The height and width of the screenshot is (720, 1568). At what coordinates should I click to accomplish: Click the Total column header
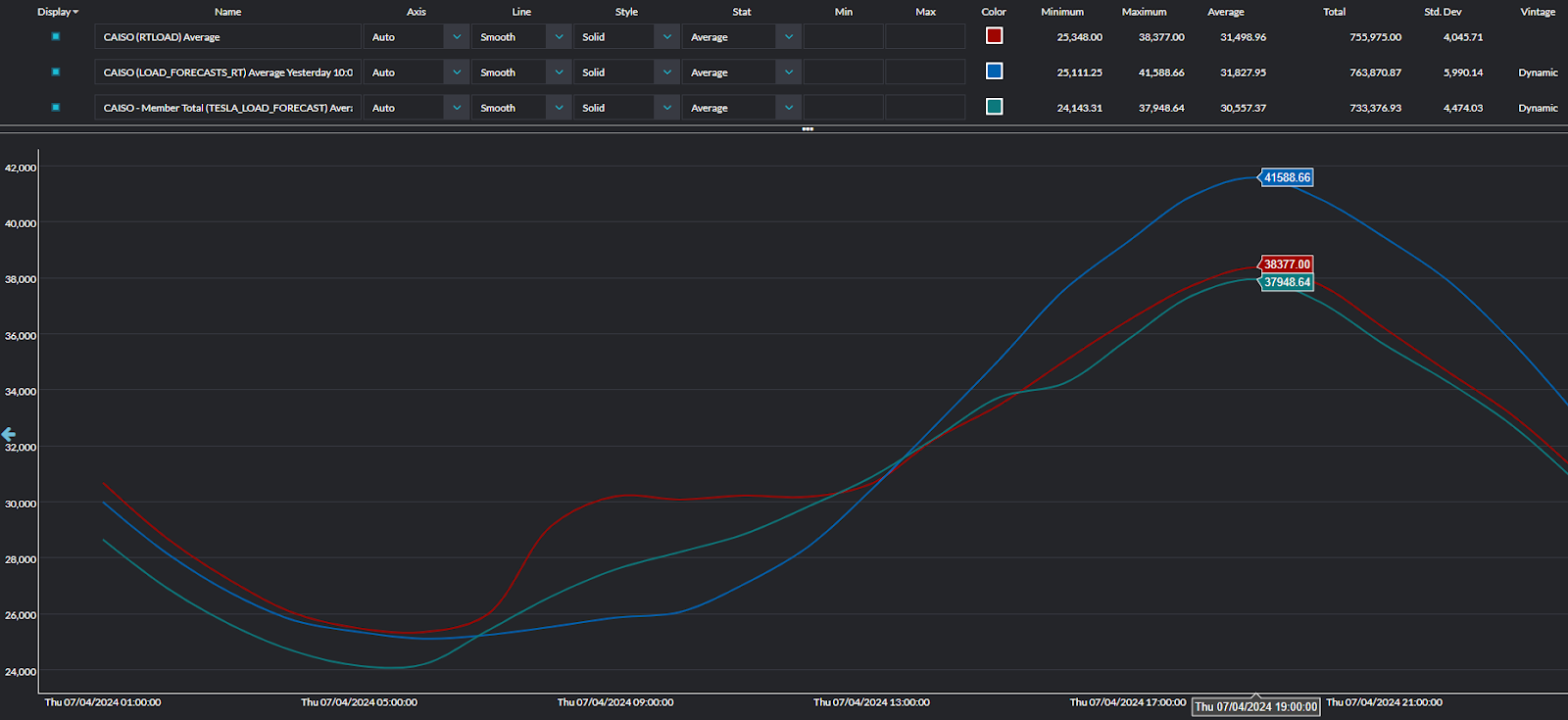1334,12
